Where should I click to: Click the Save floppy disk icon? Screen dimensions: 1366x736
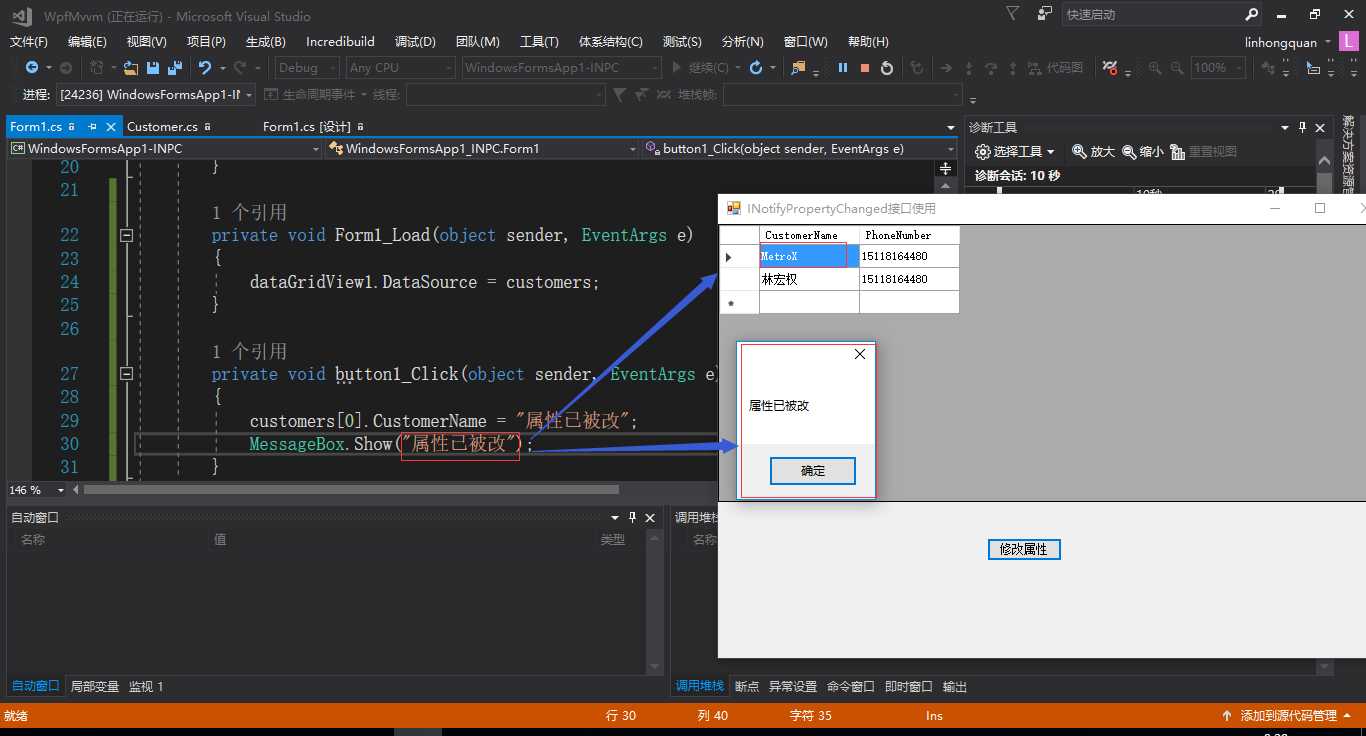tap(153, 68)
